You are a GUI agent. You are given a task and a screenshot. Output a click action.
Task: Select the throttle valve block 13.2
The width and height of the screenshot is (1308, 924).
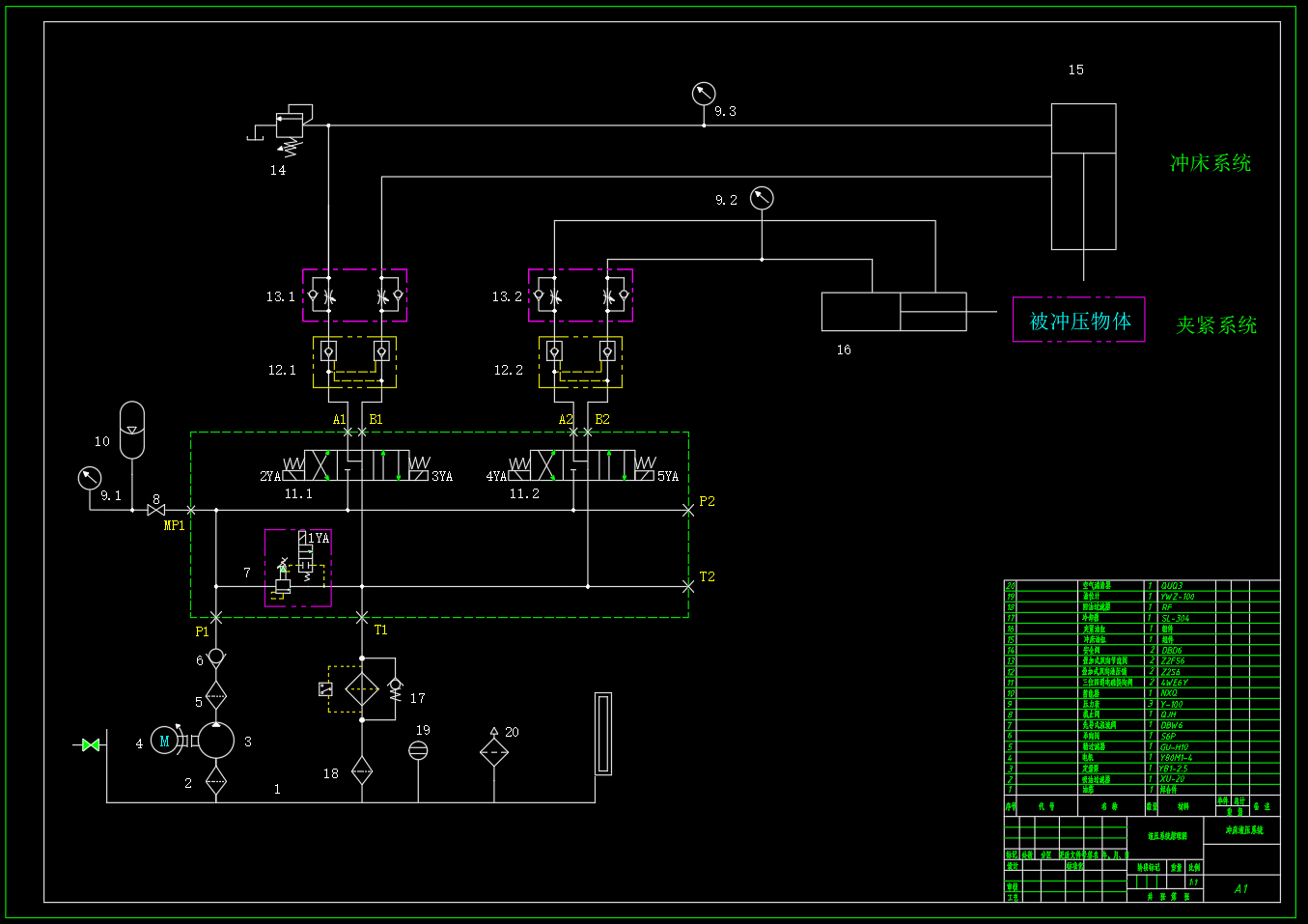(x=580, y=295)
